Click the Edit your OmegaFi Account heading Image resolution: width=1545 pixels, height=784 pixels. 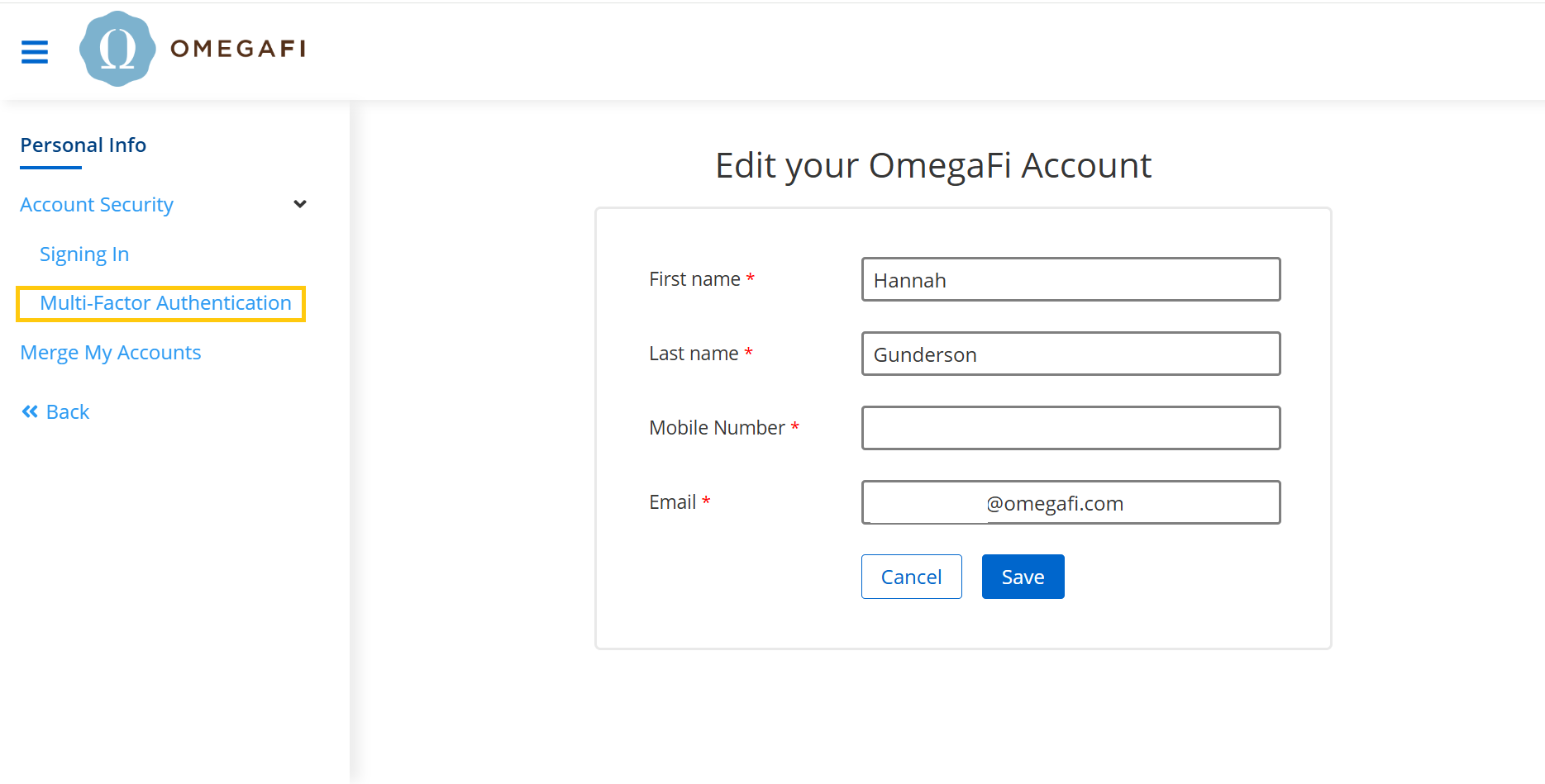[x=932, y=166]
